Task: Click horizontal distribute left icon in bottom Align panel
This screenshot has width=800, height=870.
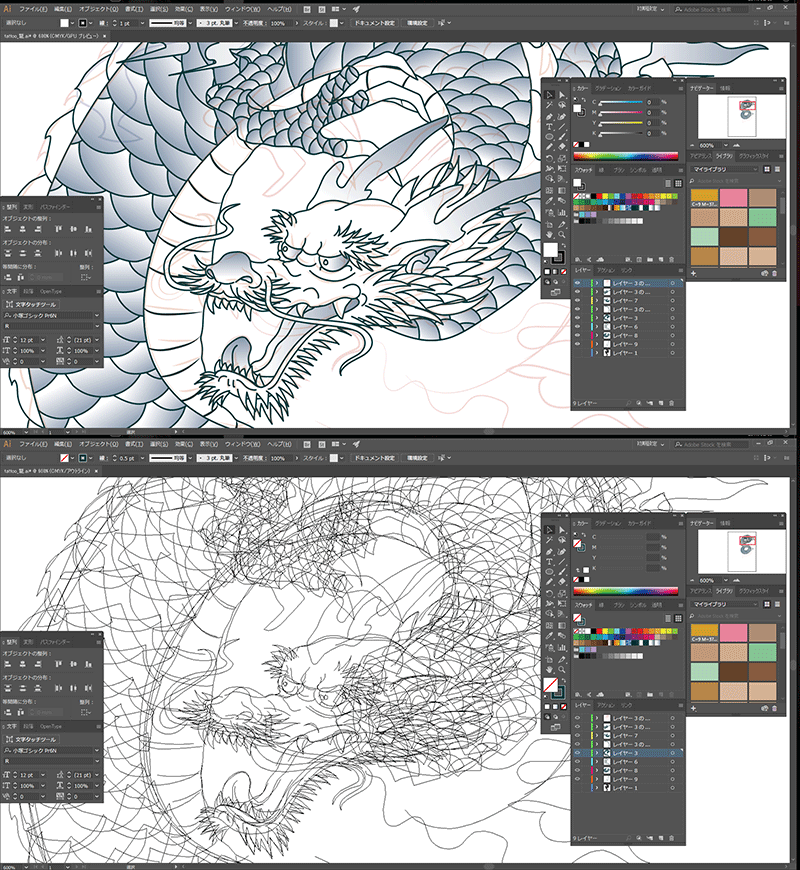Action: click(58, 688)
